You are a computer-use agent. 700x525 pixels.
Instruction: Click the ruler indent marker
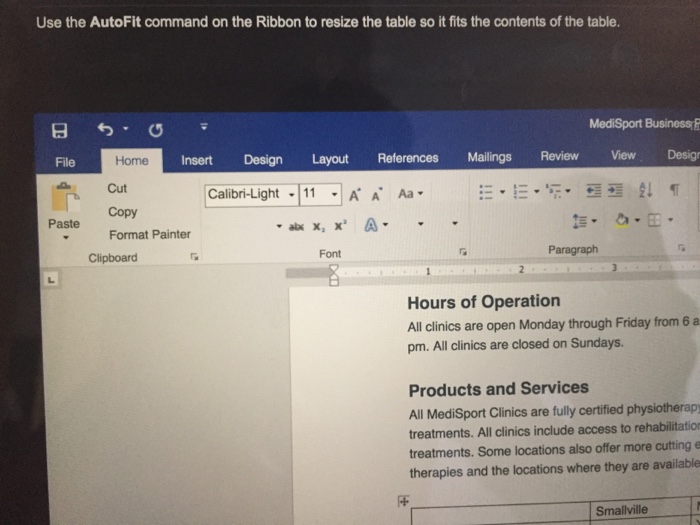pos(333,275)
